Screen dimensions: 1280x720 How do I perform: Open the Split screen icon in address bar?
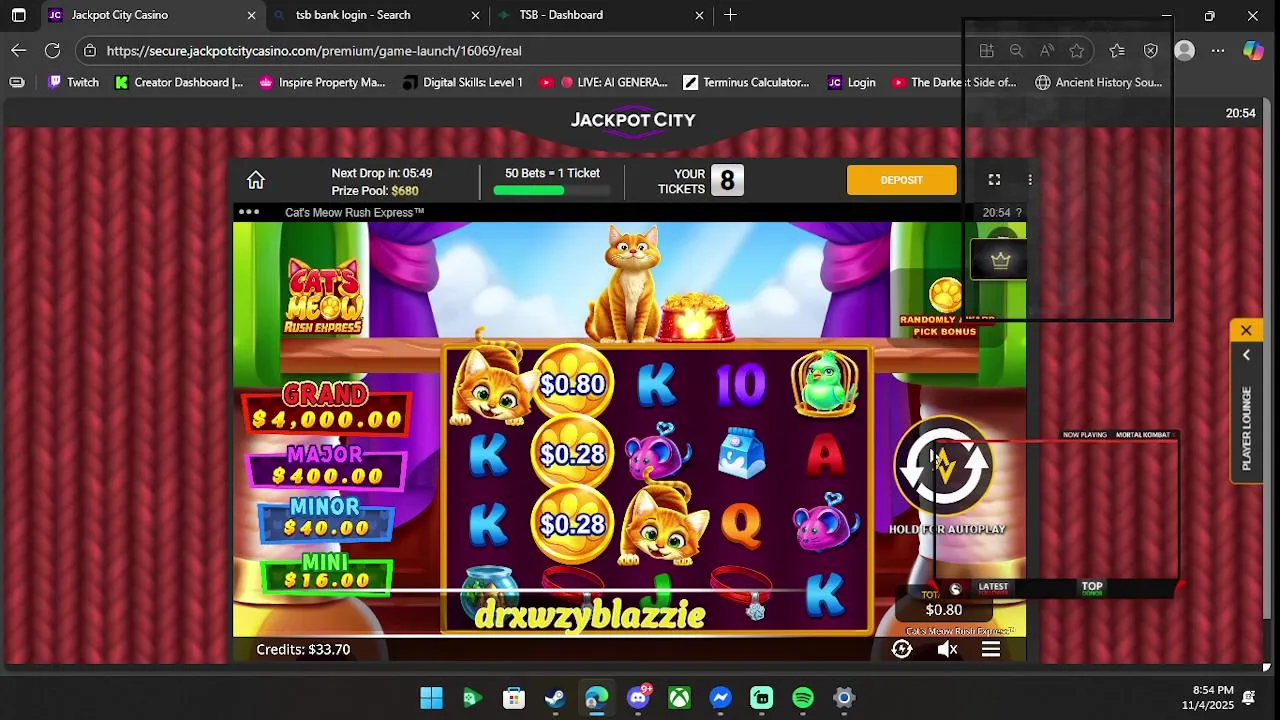986,50
